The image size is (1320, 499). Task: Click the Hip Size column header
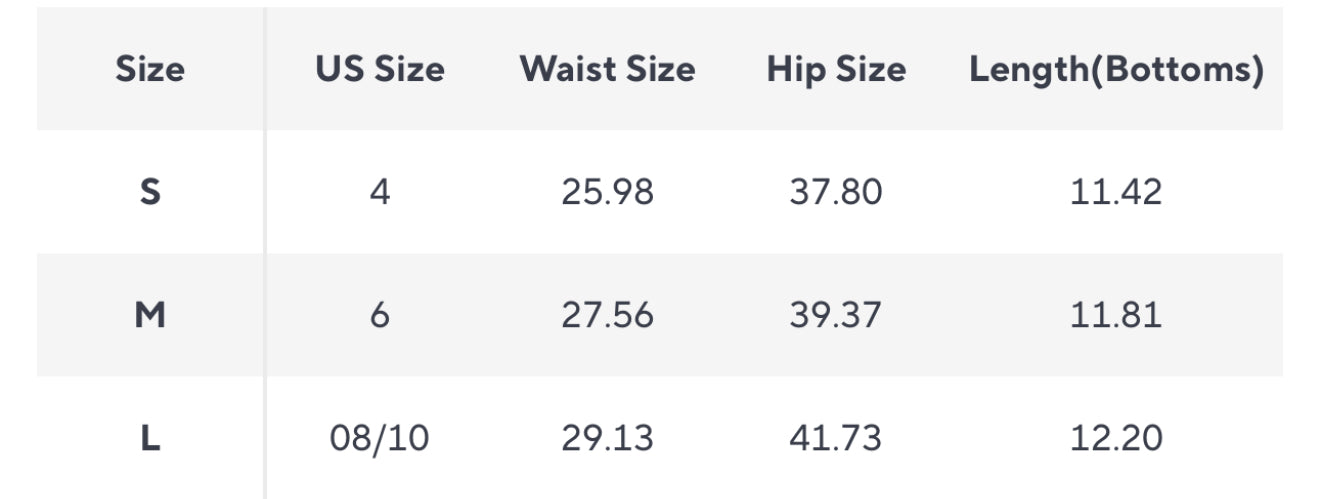(x=836, y=69)
